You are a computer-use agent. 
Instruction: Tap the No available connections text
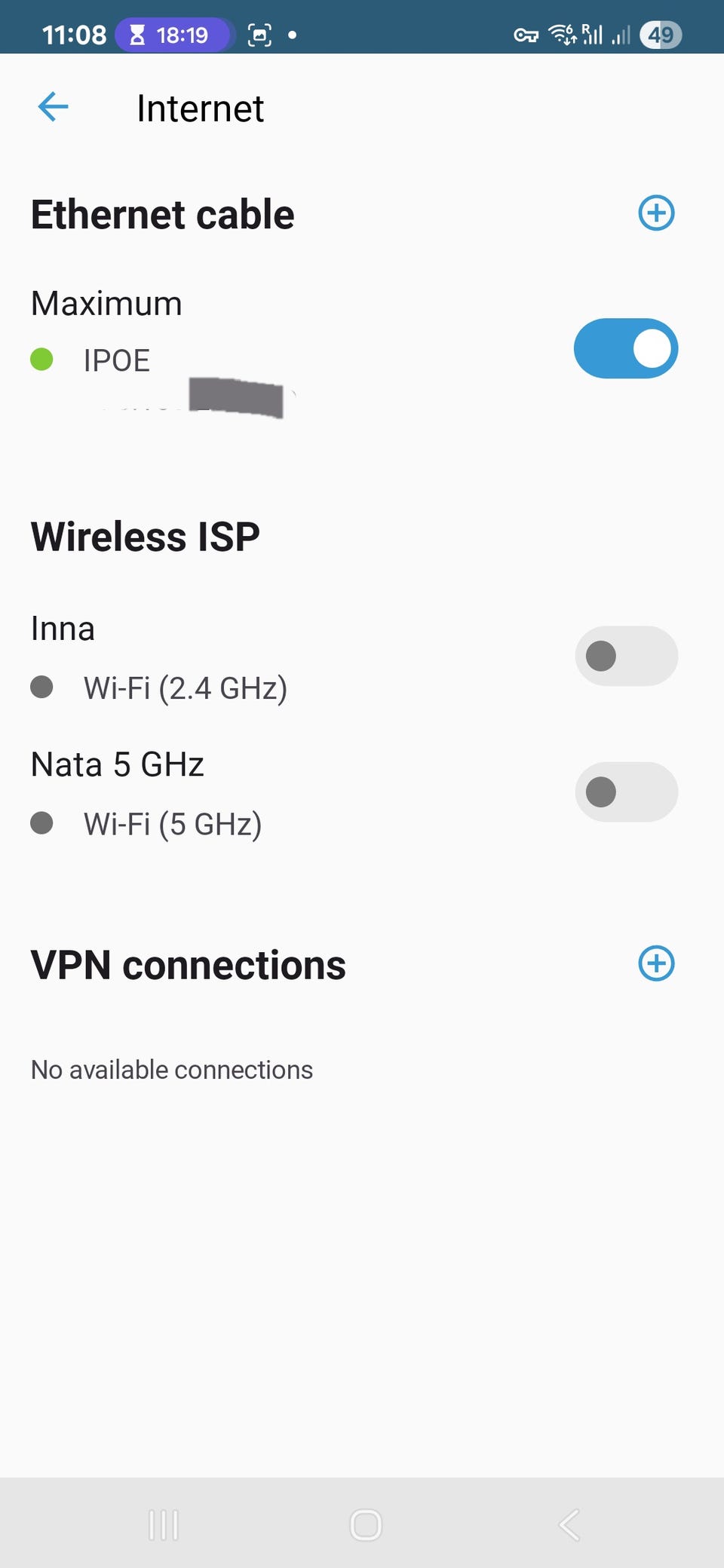tap(172, 1070)
